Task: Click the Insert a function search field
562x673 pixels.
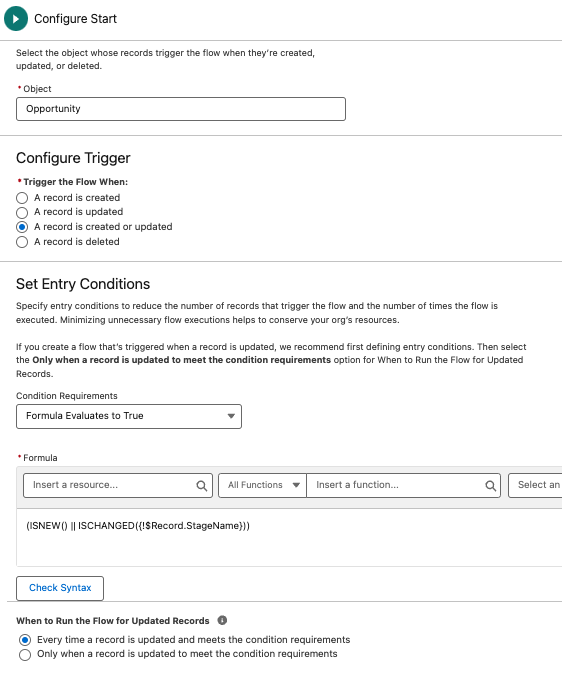Action: point(403,485)
